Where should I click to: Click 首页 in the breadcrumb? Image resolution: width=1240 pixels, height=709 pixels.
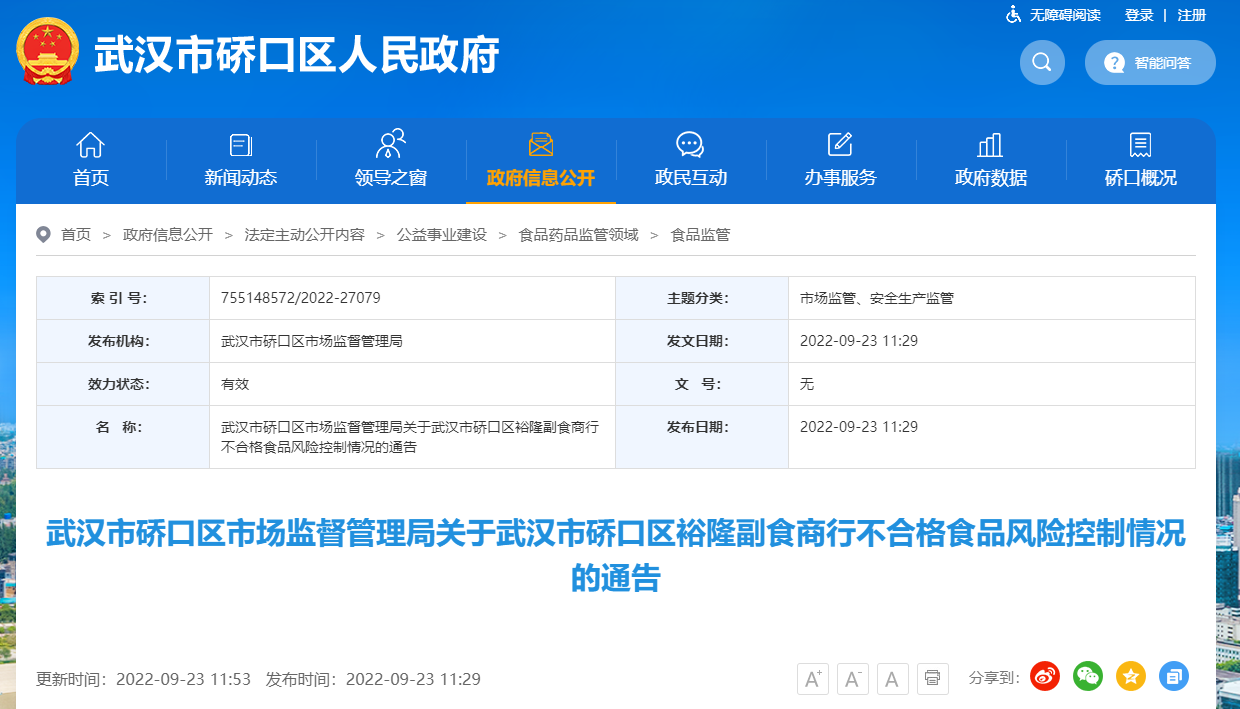[x=76, y=235]
